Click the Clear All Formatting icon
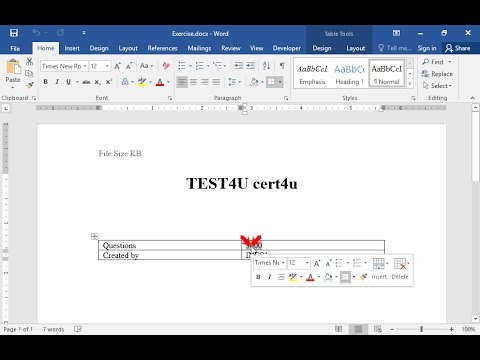This screenshot has width=480, height=360. pos(166,66)
